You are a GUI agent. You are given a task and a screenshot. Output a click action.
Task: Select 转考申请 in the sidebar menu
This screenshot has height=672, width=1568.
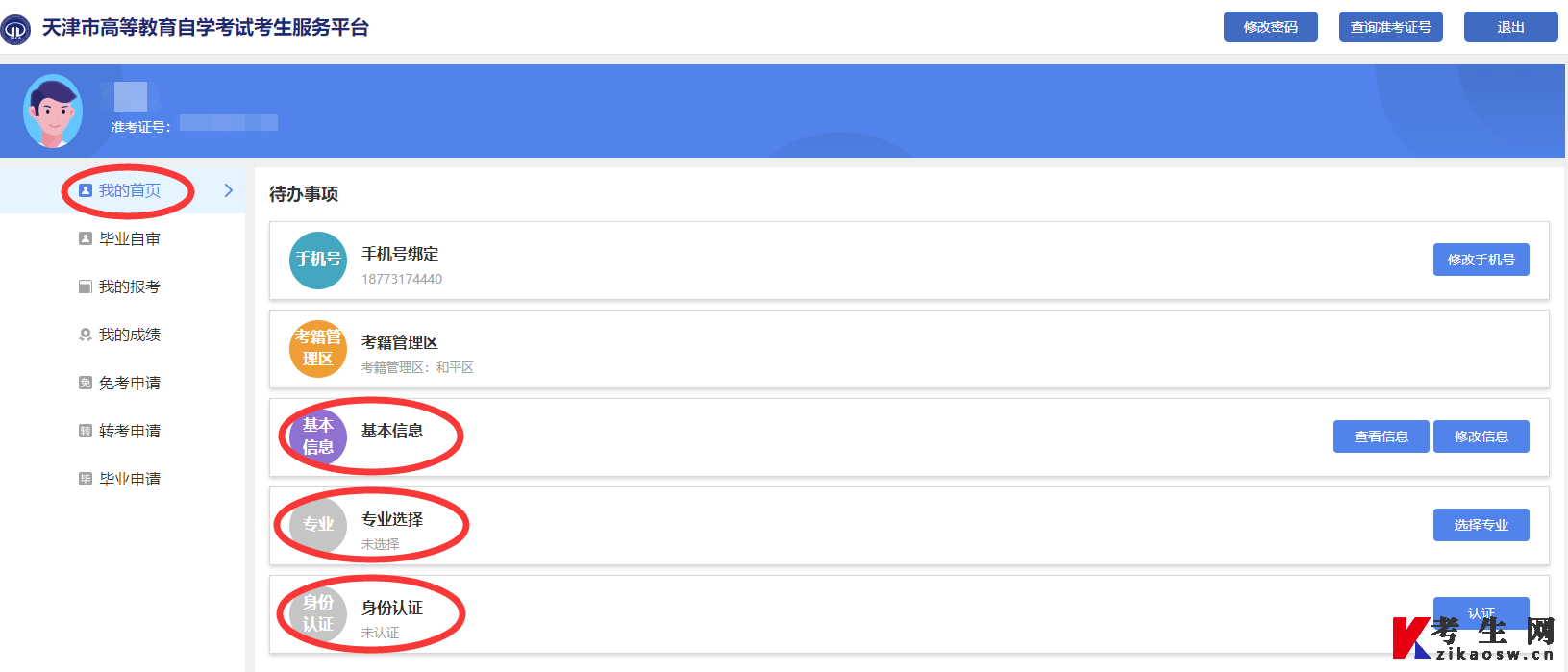[x=129, y=431]
